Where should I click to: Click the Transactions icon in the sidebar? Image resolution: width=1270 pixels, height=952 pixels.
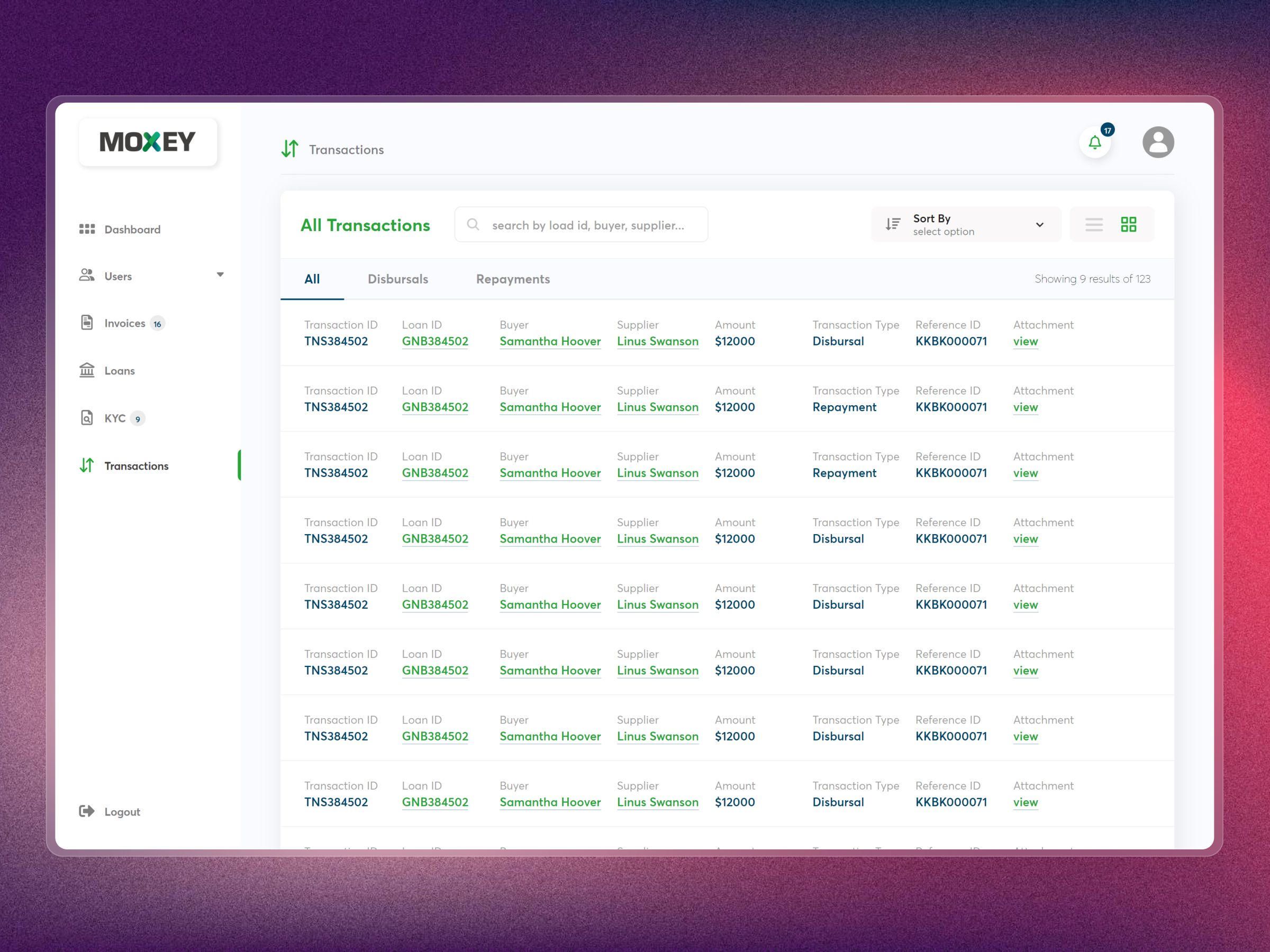click(87, 465)
